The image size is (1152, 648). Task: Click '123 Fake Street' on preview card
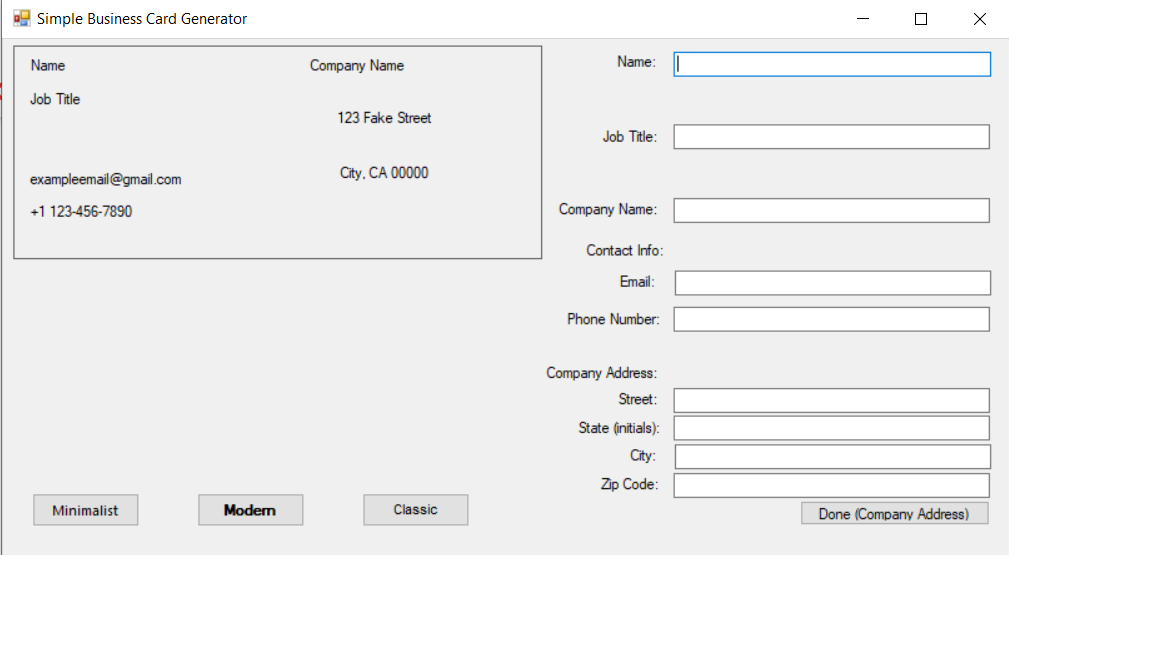pos(384,118)
